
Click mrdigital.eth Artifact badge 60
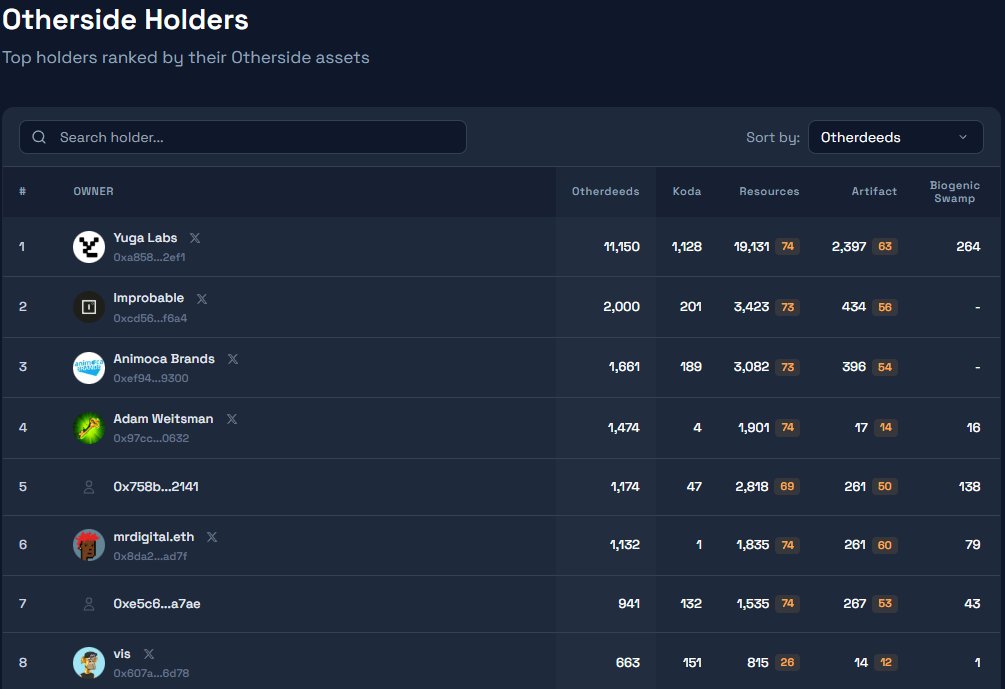(x=885, y=545)
